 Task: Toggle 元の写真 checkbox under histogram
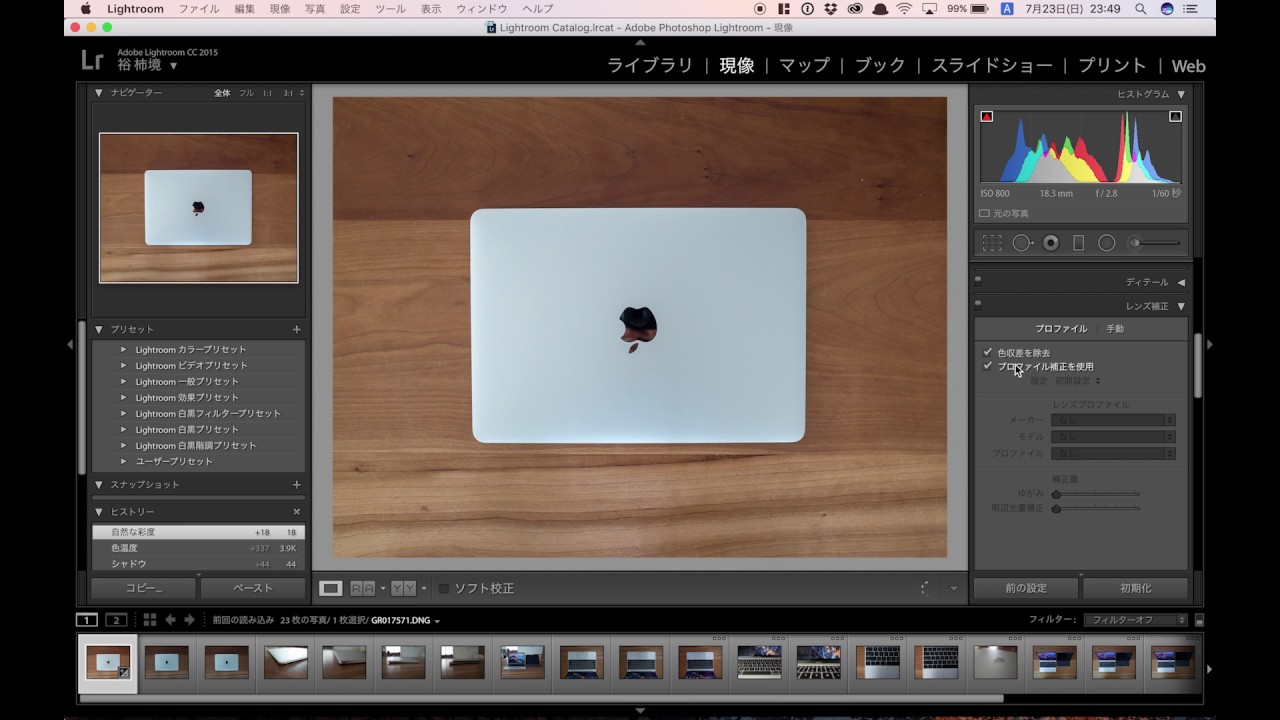[x=984, y=213]
